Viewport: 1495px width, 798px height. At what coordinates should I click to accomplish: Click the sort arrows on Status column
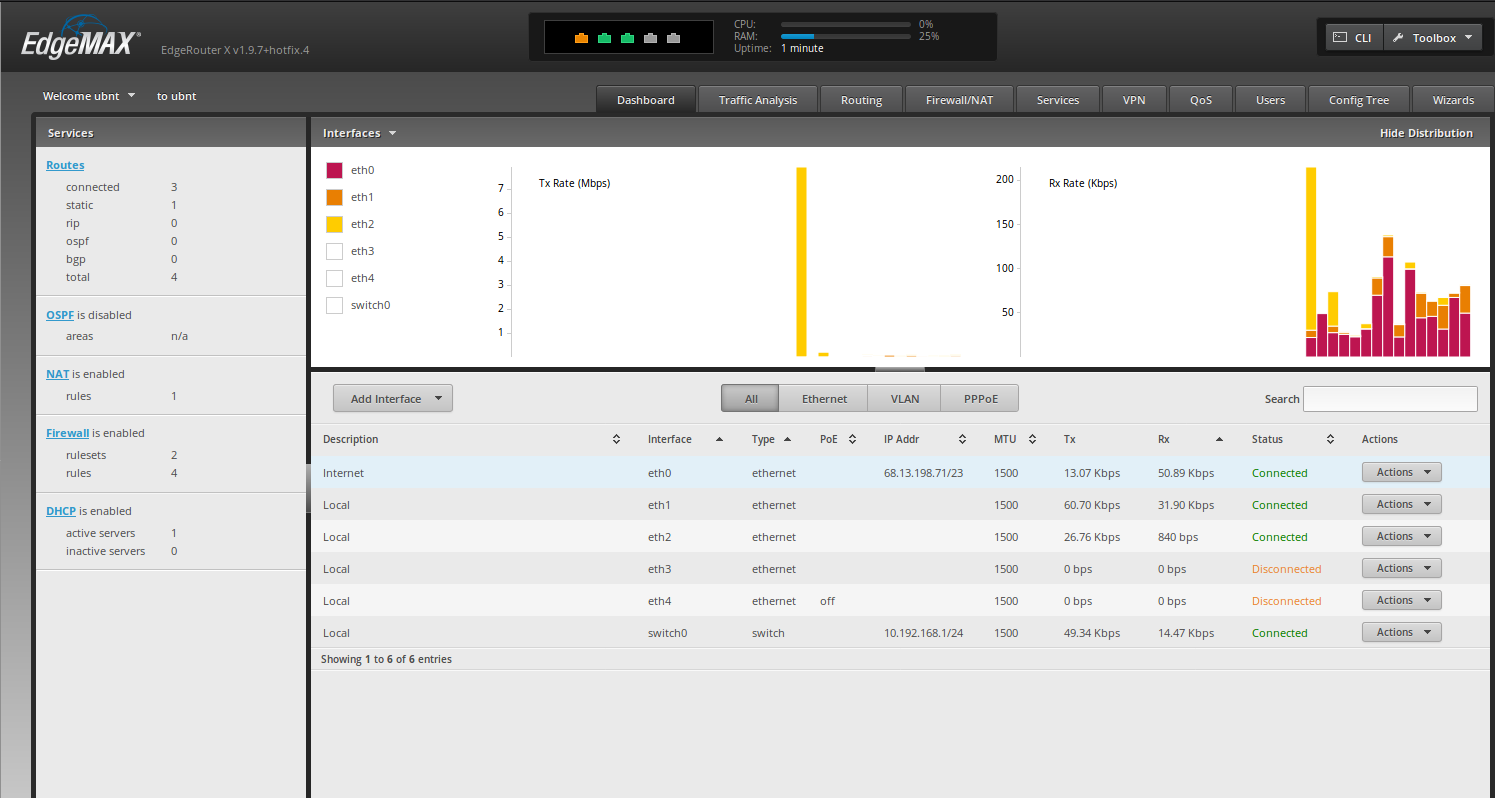1330,440
